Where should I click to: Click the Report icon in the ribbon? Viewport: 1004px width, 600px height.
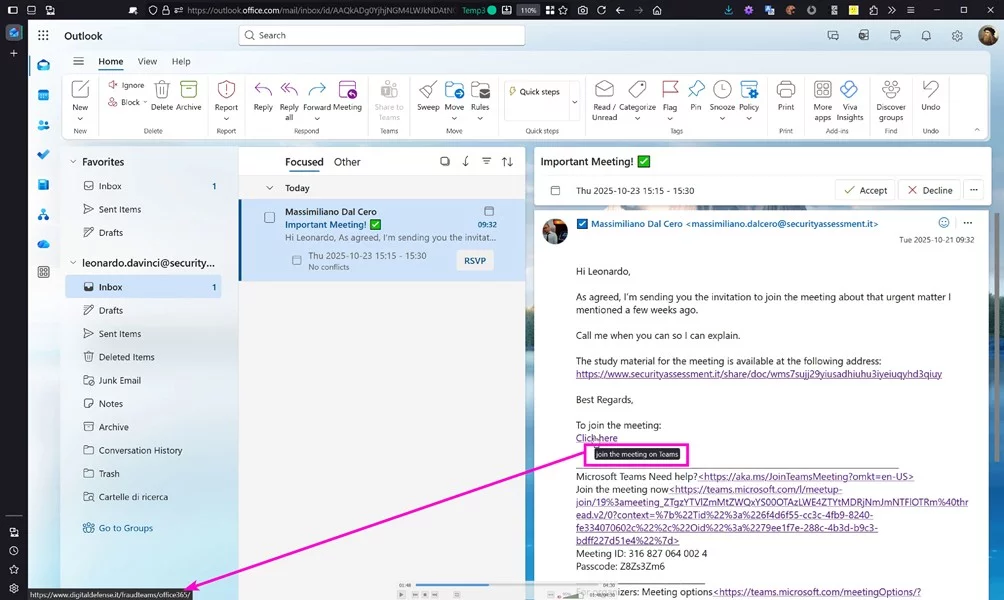coord(226,90)
